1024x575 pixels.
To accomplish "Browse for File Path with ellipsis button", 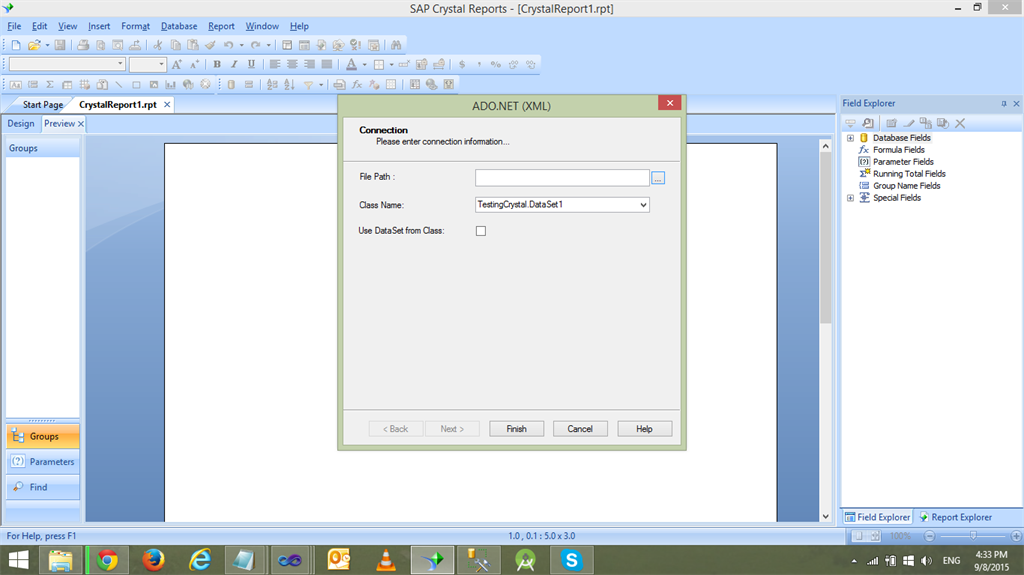I will coord(658,178).
